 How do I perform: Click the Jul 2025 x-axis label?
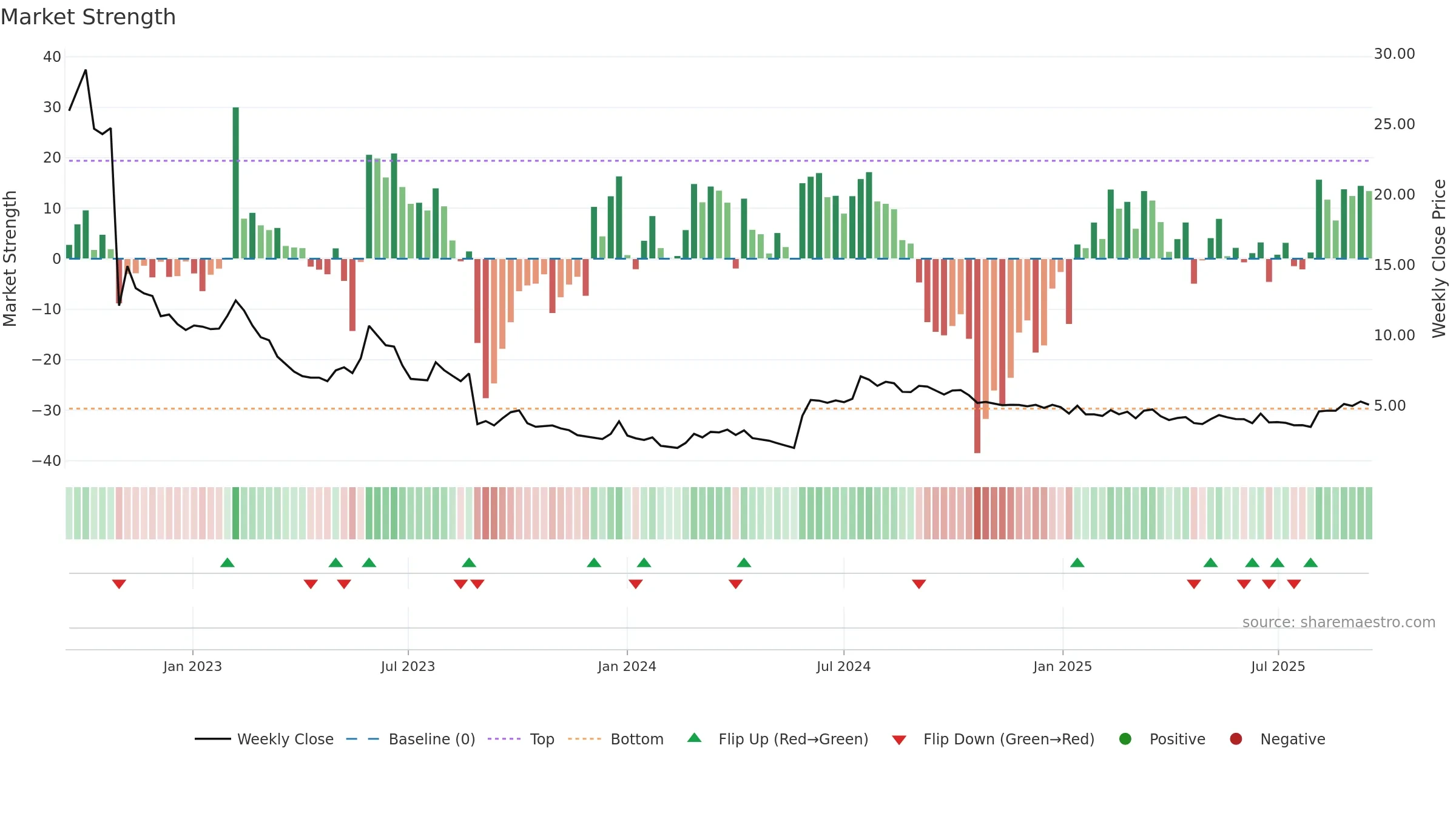coord(1278,667)
